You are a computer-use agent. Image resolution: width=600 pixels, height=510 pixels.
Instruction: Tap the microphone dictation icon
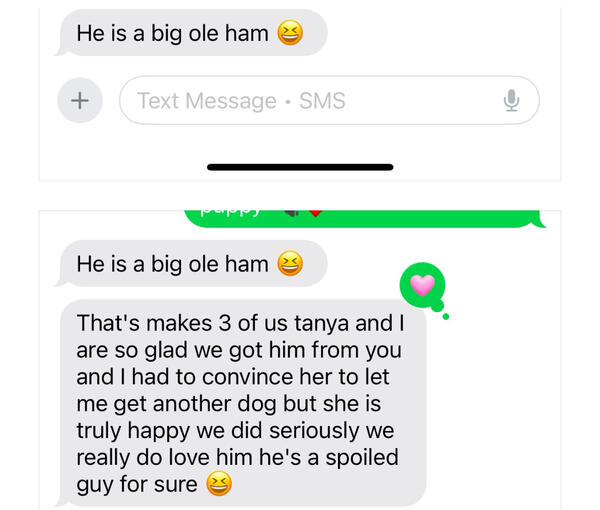511,101
